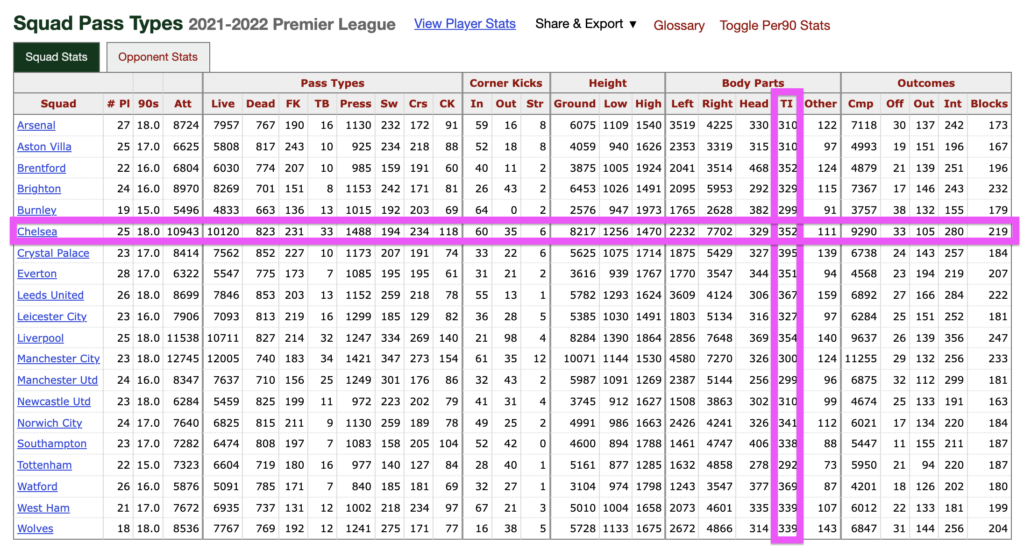
Task: Sort by the Dead column header
Action: 260,104
